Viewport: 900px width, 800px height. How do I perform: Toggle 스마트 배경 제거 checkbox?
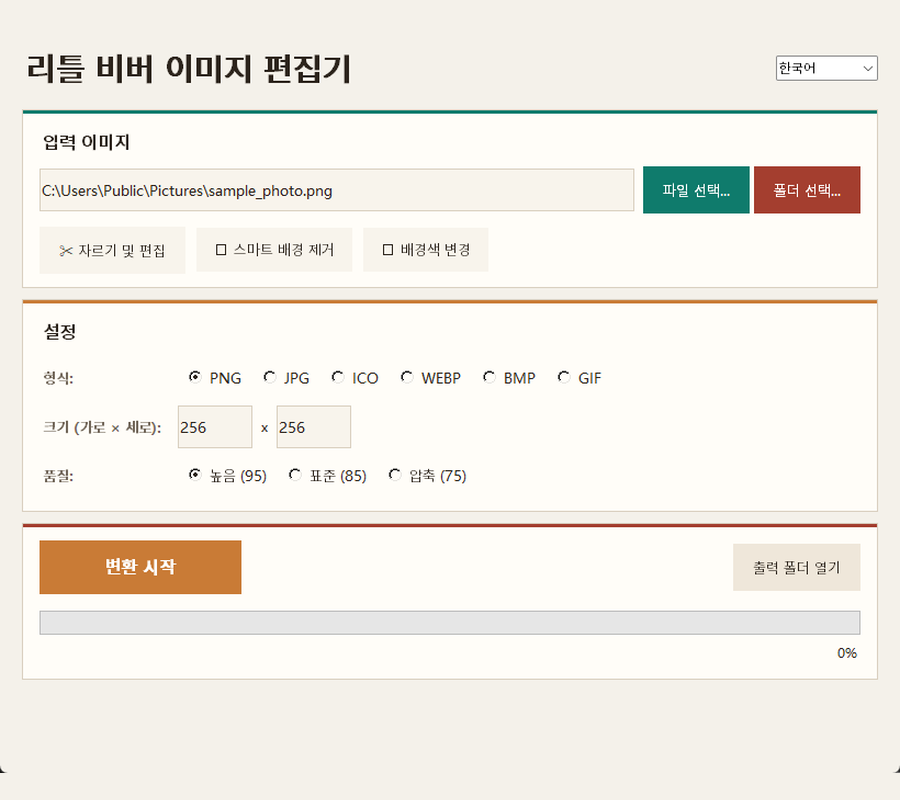(x=274, y=250)
